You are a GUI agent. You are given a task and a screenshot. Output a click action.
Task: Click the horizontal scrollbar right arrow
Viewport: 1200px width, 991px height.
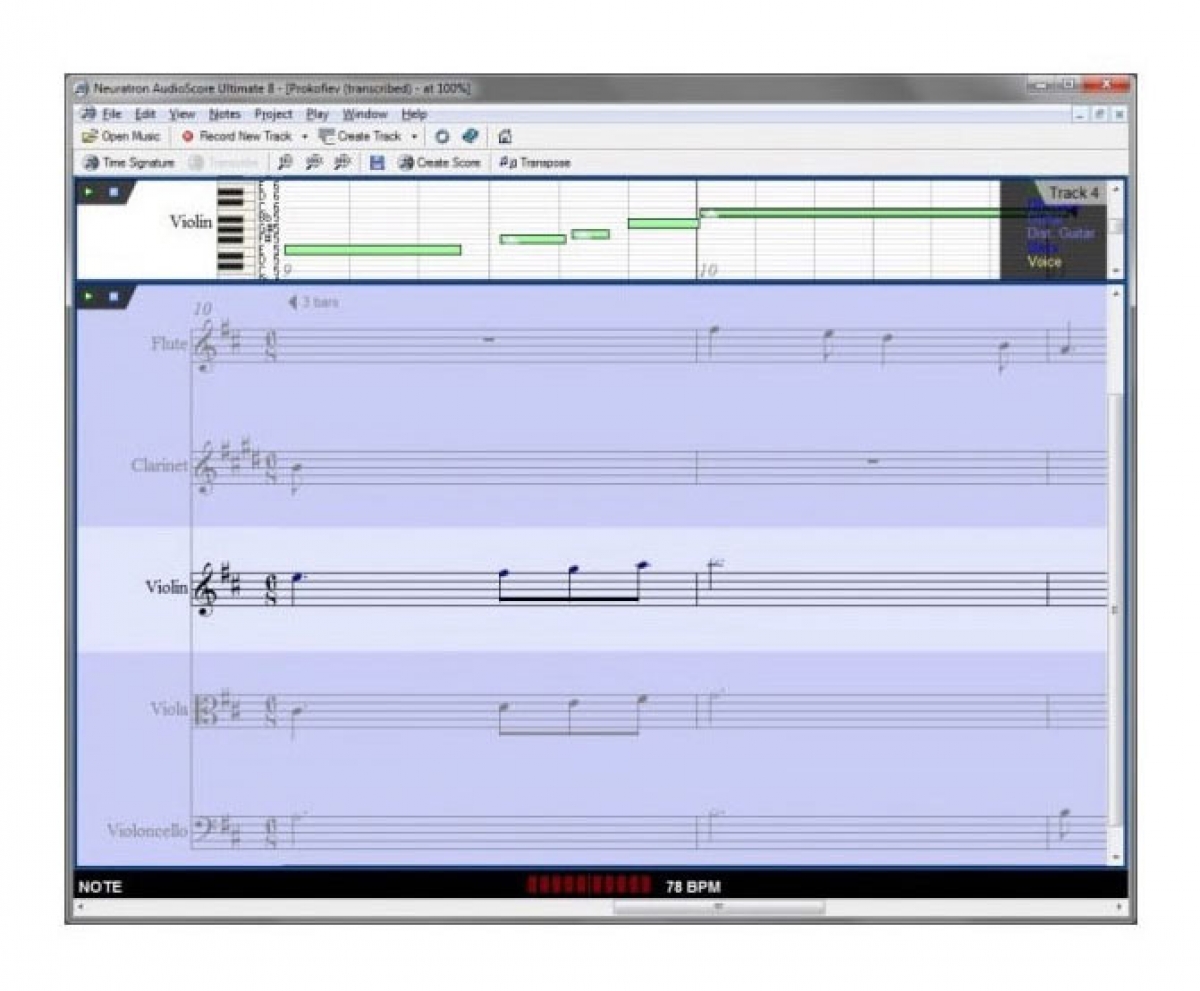coord(1119,907)
